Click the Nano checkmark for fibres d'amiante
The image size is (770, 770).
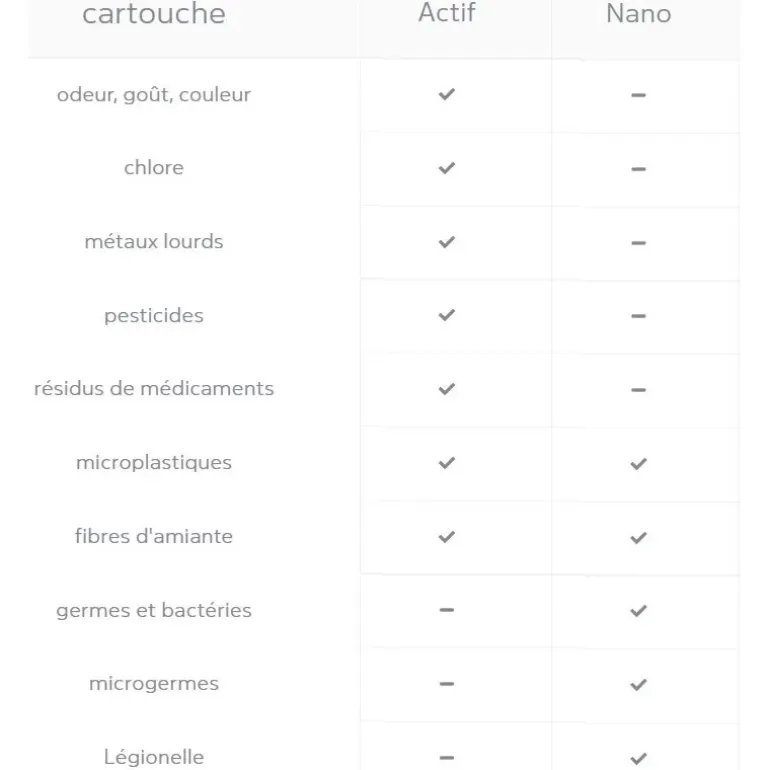(638, 538)
